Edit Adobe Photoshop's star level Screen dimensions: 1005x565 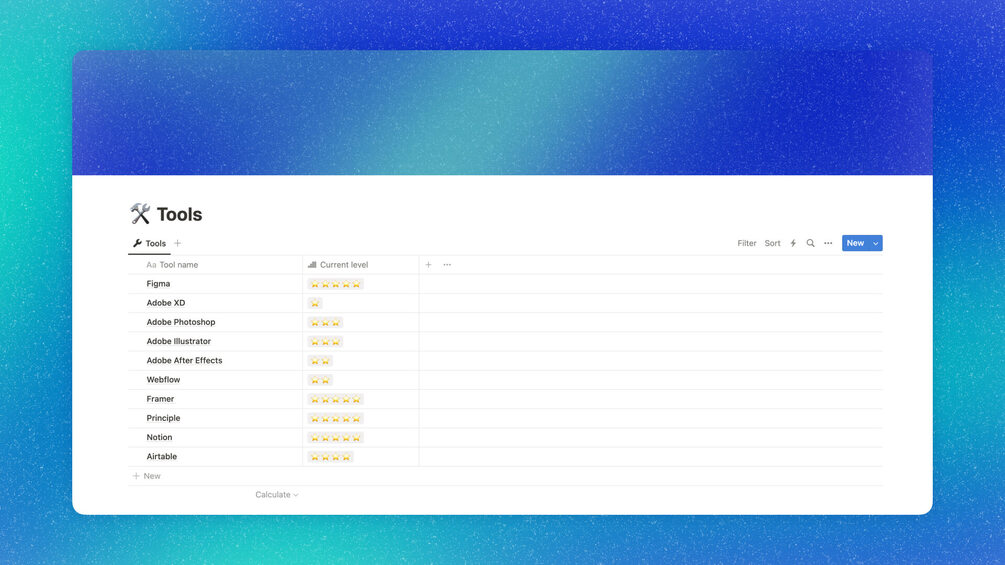tap(325, 322)
